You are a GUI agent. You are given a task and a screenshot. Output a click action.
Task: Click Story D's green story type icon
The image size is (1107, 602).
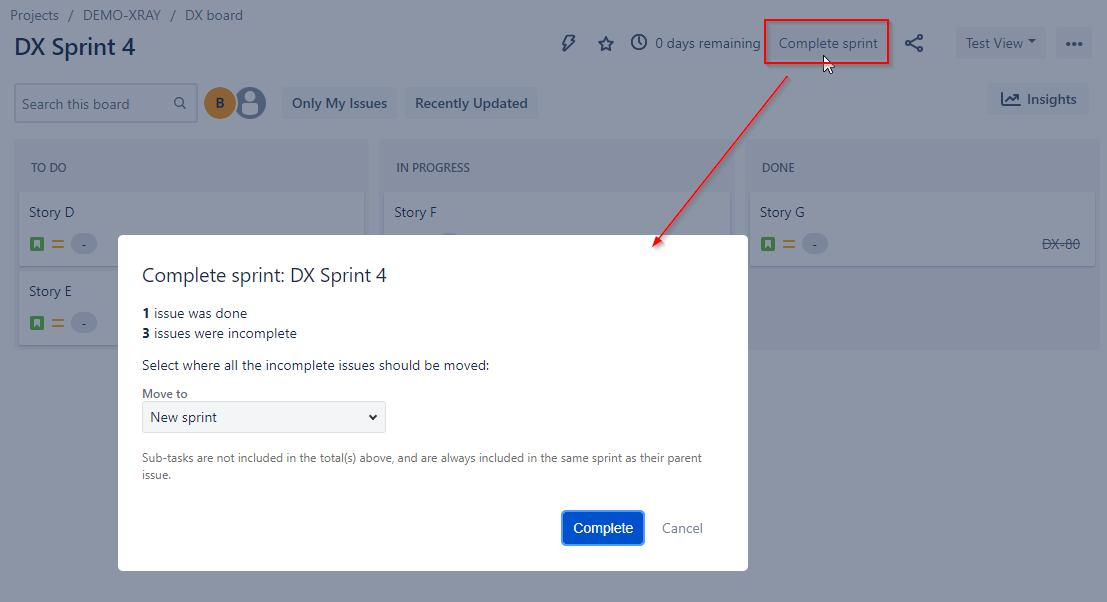[37, 244]
